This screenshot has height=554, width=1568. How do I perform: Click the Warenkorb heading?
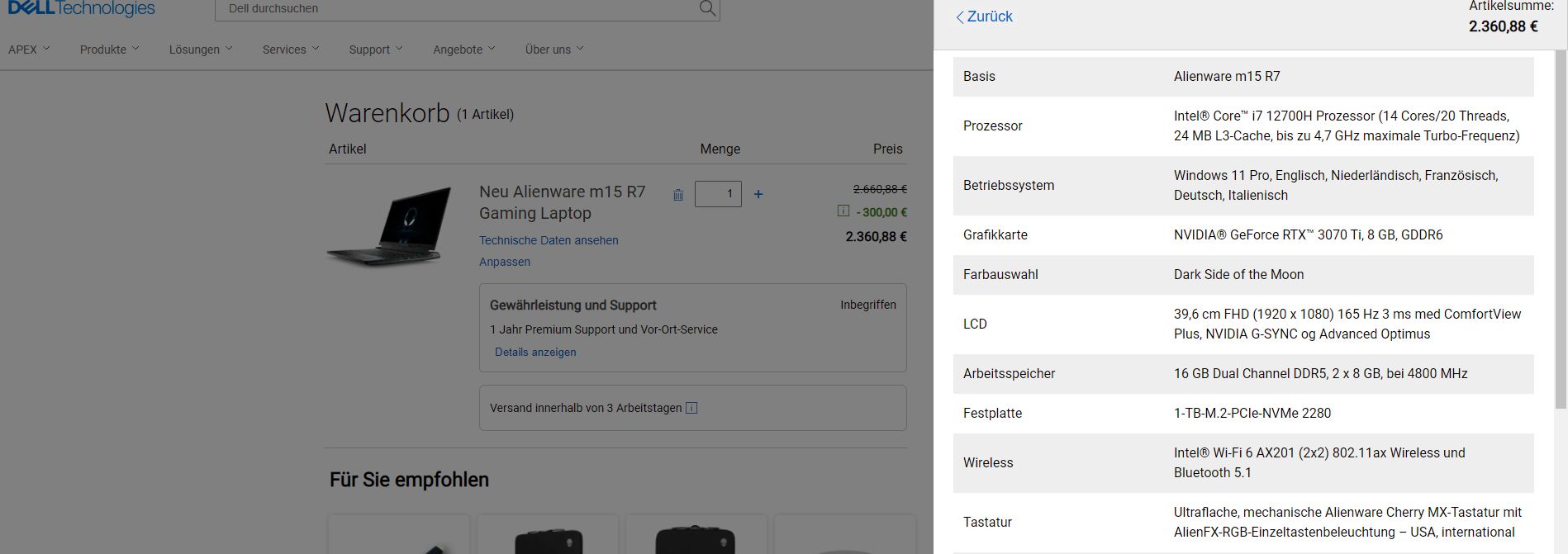point(387,113)
